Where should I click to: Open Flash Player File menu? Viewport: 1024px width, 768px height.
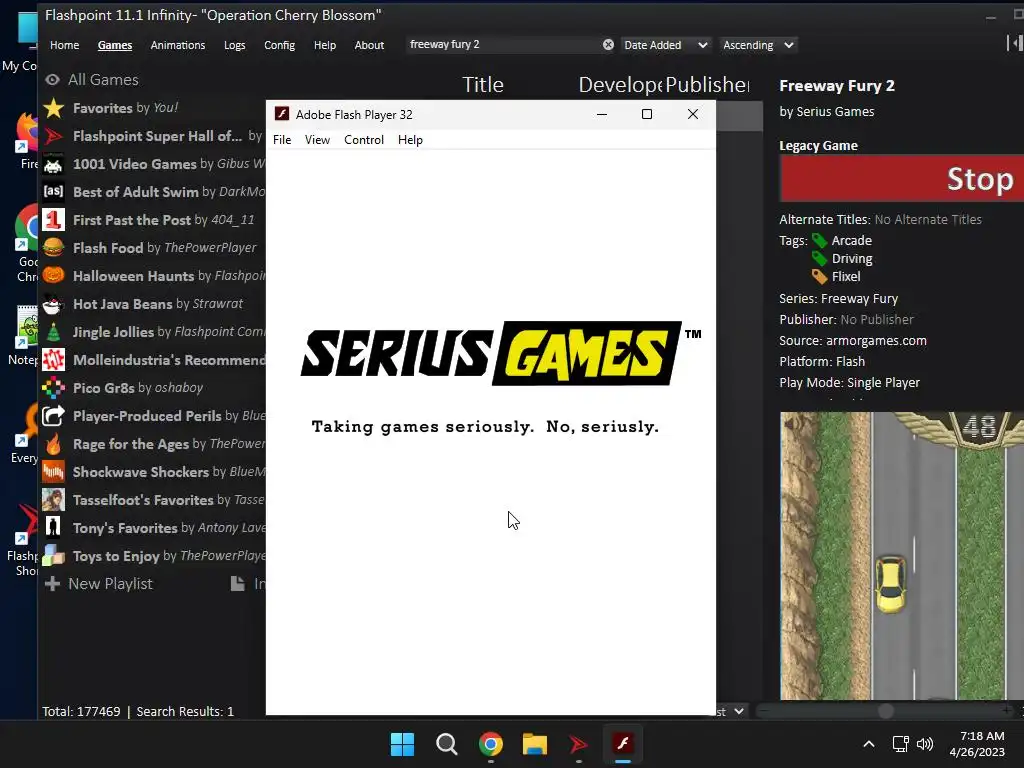click(x=282, y=140)
